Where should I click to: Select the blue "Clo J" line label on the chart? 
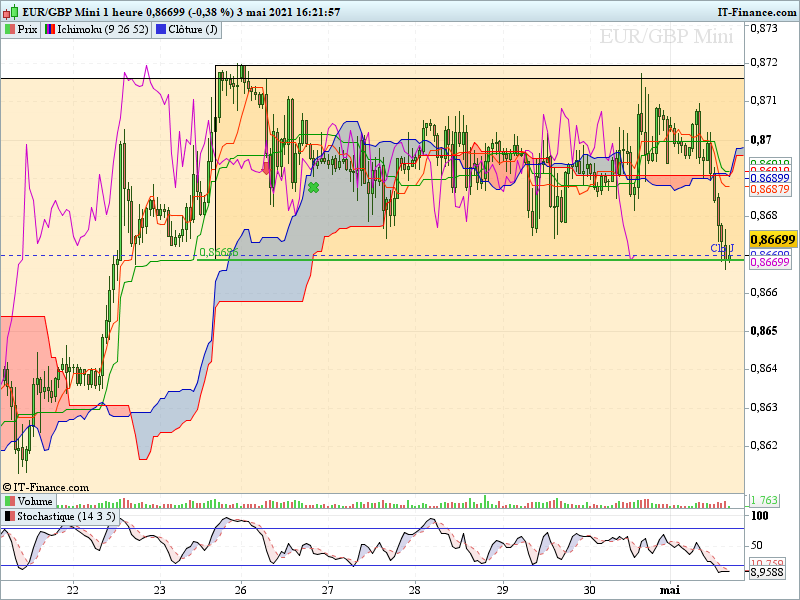coord(722,247)
